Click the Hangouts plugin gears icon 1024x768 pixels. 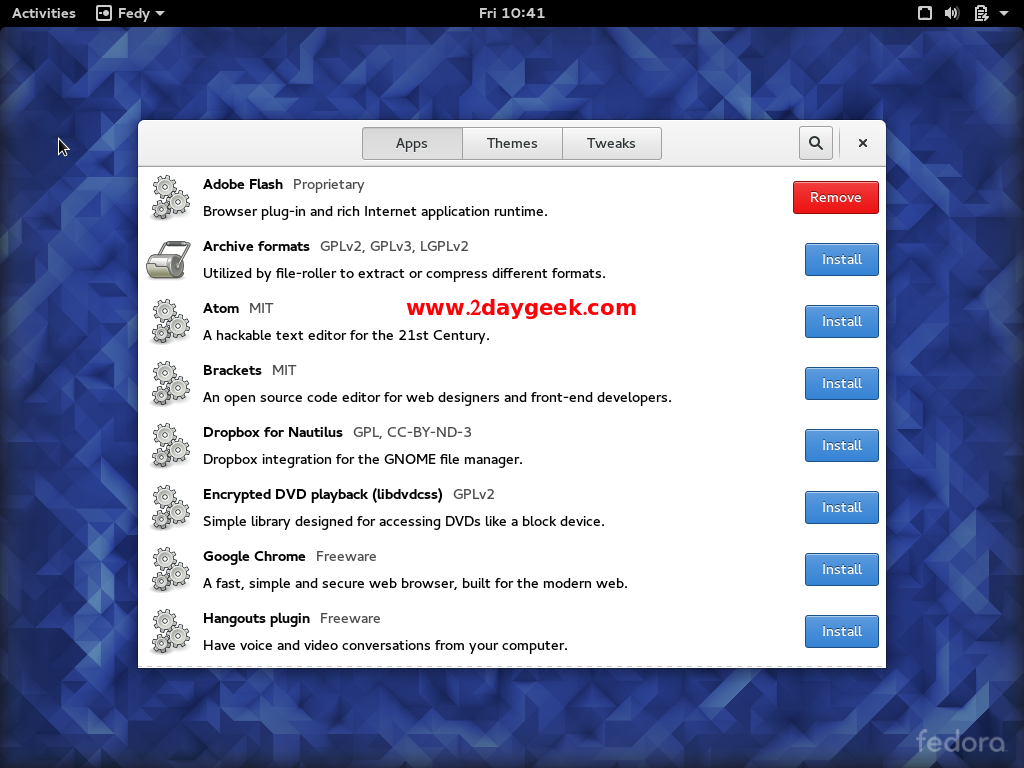[x=170, y=632]
